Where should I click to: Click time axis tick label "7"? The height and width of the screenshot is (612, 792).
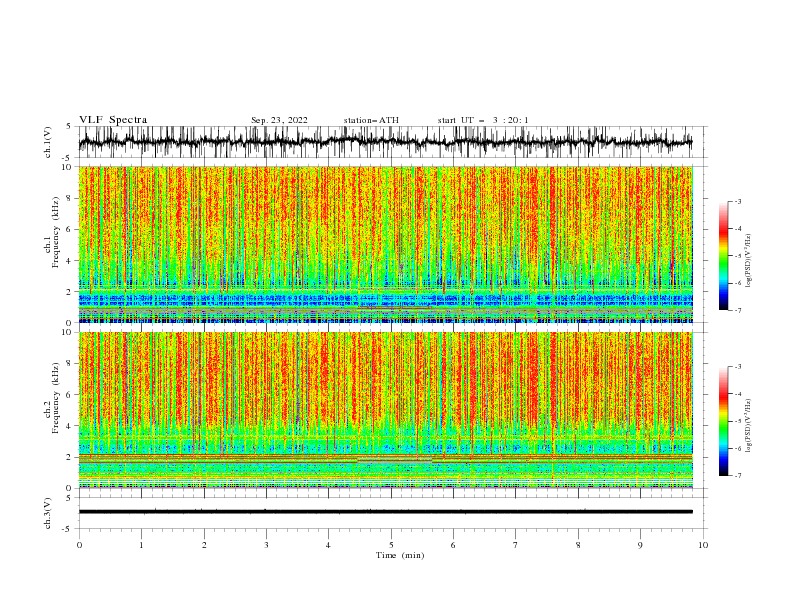tap(516, 545)
